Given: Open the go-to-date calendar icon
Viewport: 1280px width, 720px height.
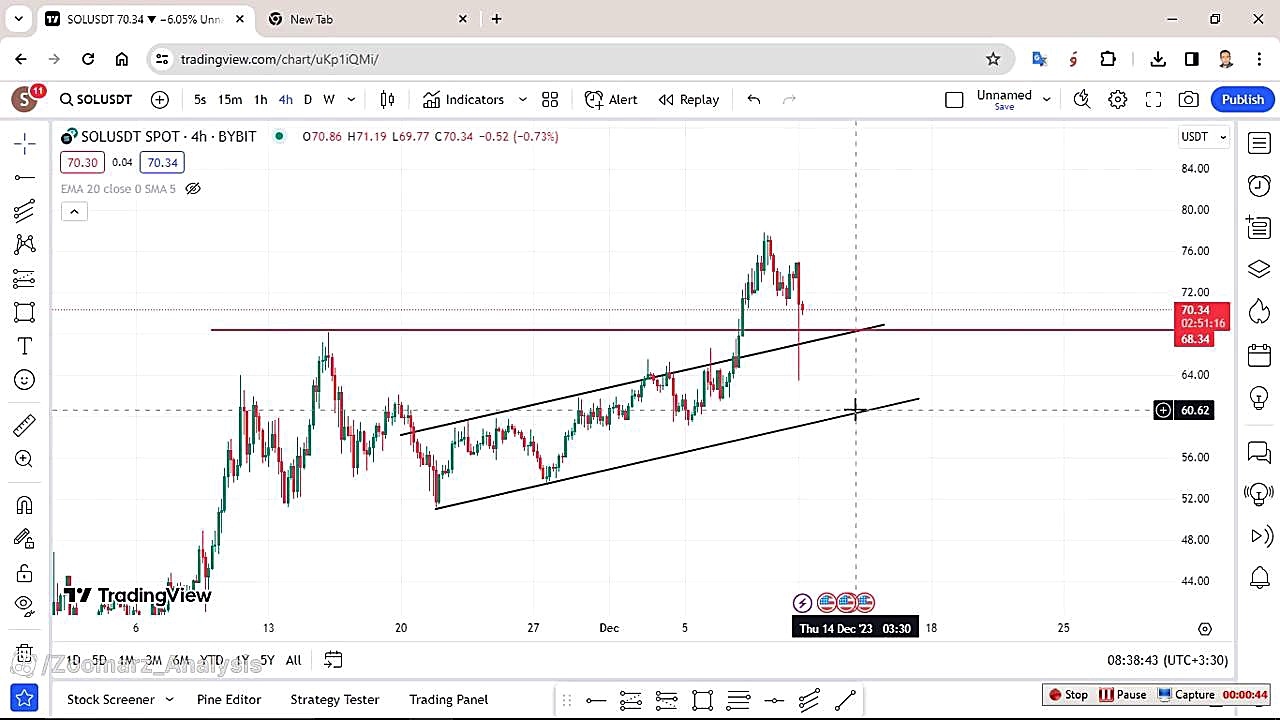Looking at the screenshot, I should (x=333, y=660).
